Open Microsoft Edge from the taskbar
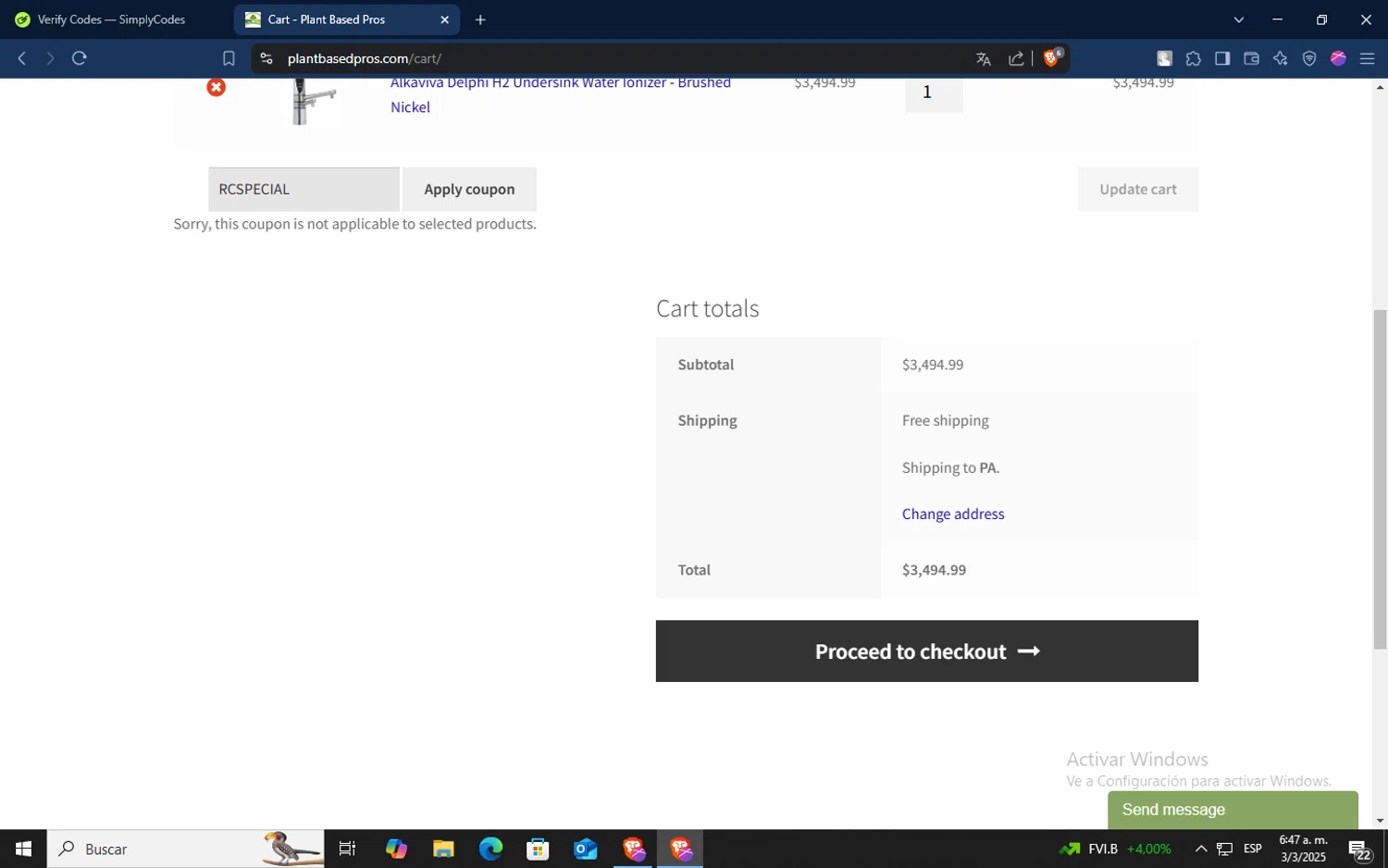The image size is (1388, 868). [x=490, y=849]
